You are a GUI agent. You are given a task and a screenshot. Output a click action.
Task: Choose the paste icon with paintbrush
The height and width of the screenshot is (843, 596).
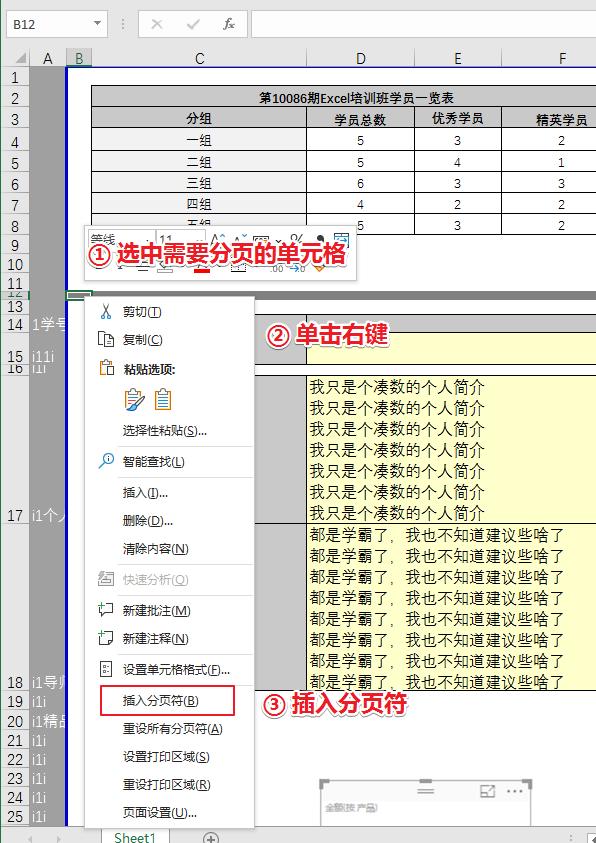(x=134, y=400)
